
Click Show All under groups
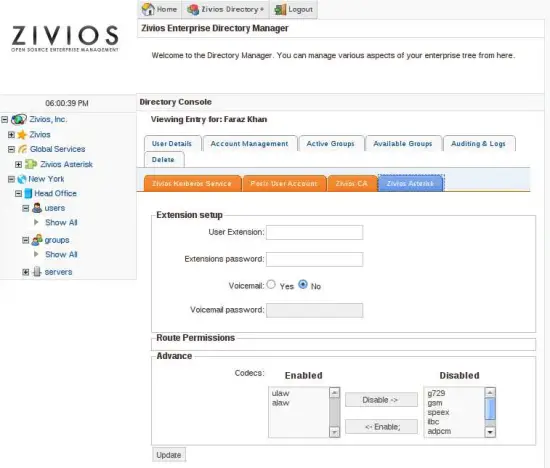pyautogui.click(x=61, y=254)
